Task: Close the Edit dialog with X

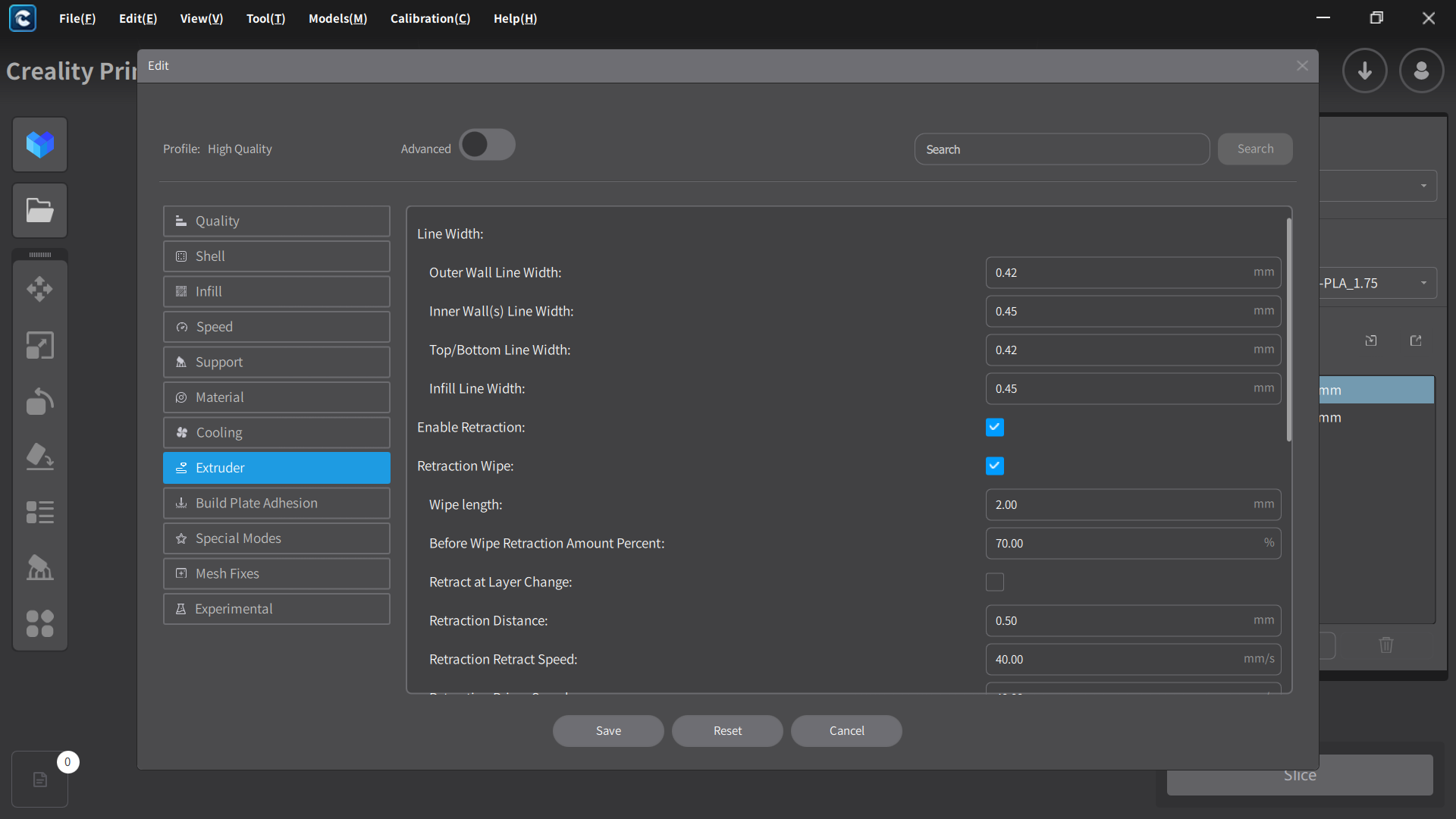Action: point(1303,66)
